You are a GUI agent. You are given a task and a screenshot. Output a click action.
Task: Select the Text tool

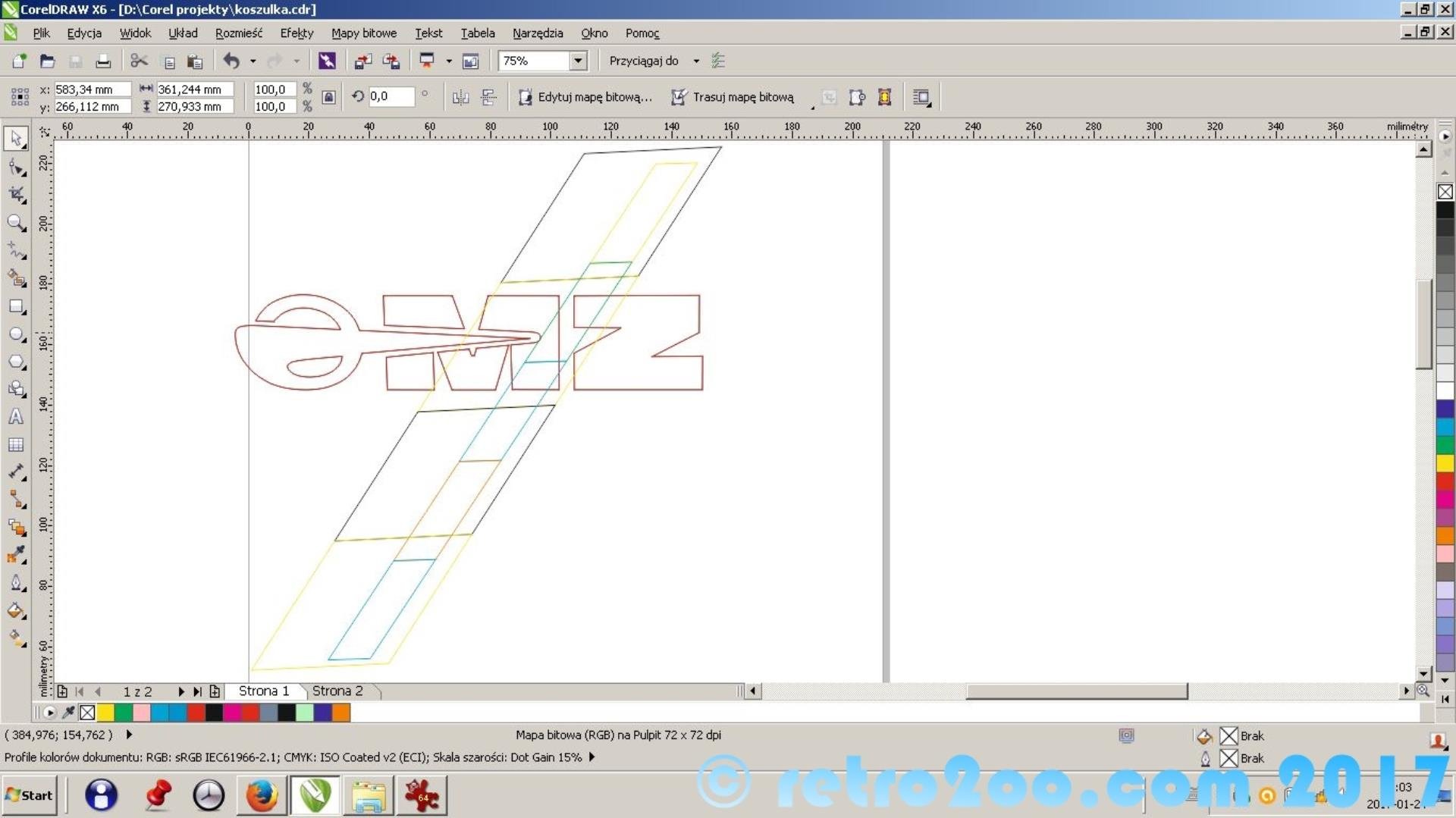click(16, 417)
